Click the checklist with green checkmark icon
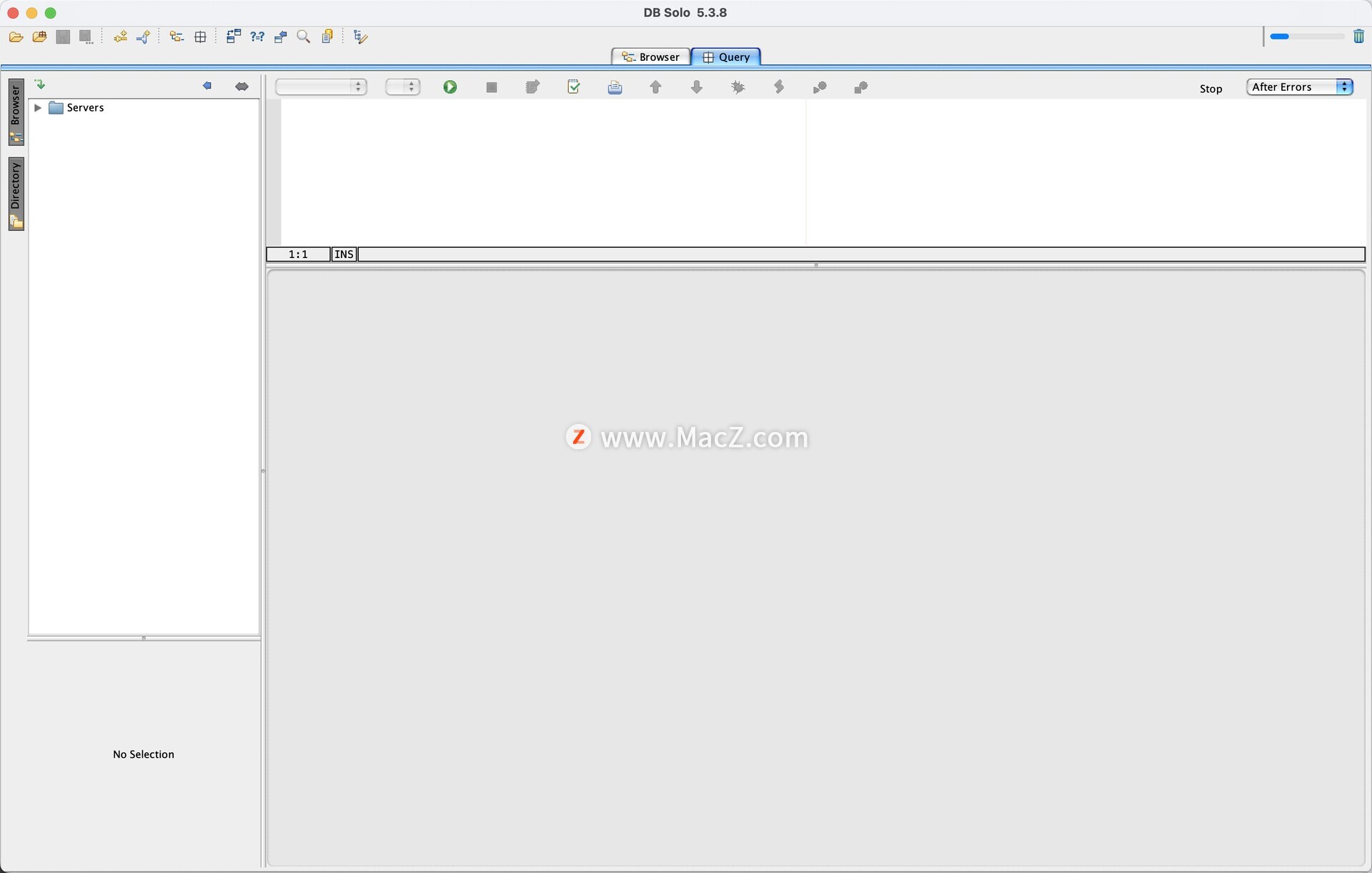The image size is (1372, 873). 573,87
